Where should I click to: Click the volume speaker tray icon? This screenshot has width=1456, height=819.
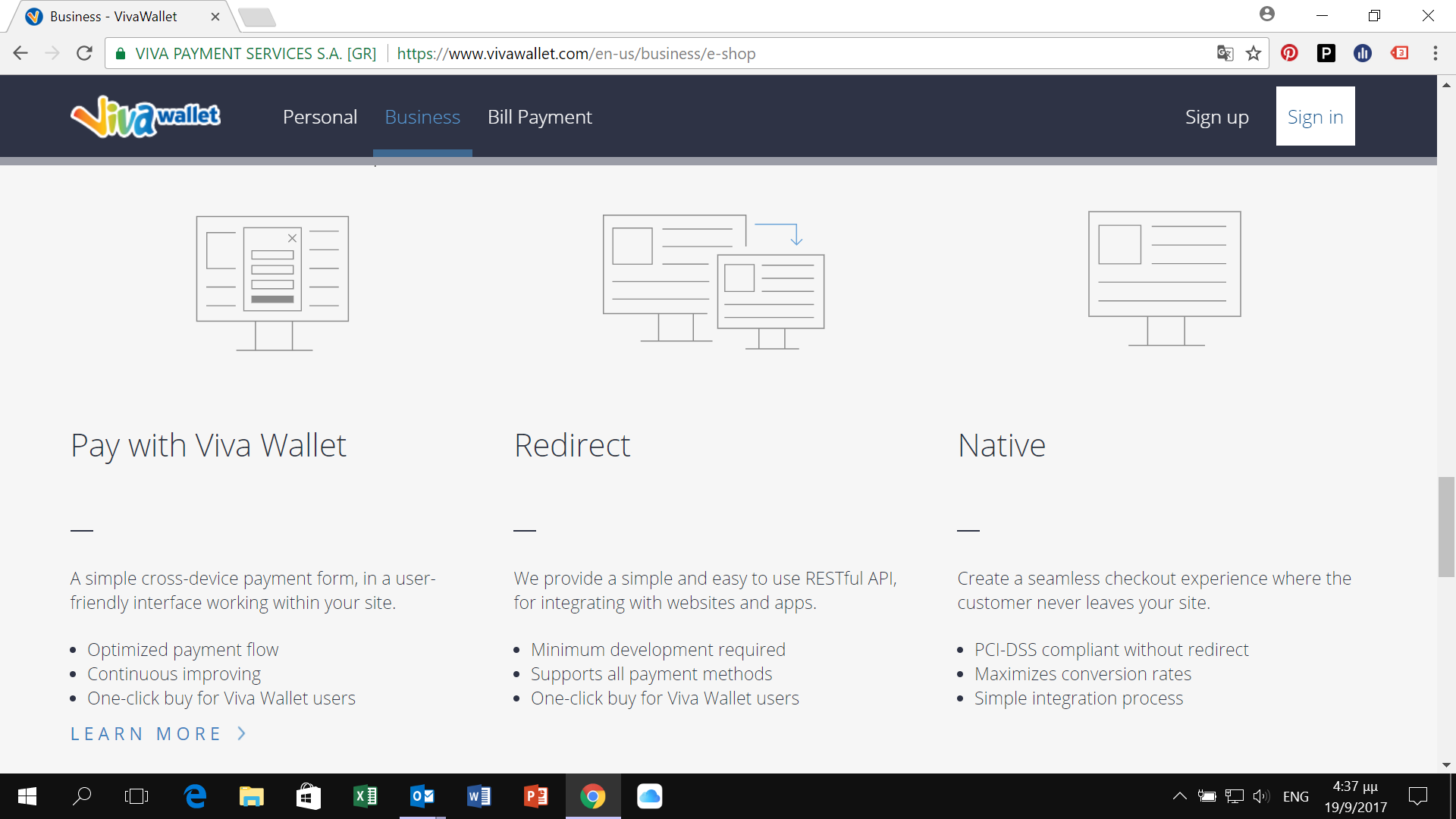tap(1261, 796)
